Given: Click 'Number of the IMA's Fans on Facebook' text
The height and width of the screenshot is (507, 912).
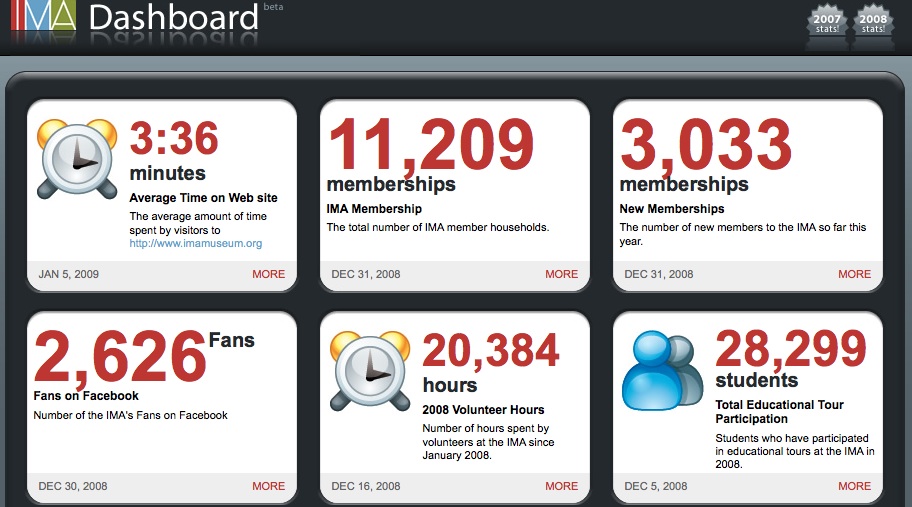Looking at the screenshot, I should tap(130, 415).
